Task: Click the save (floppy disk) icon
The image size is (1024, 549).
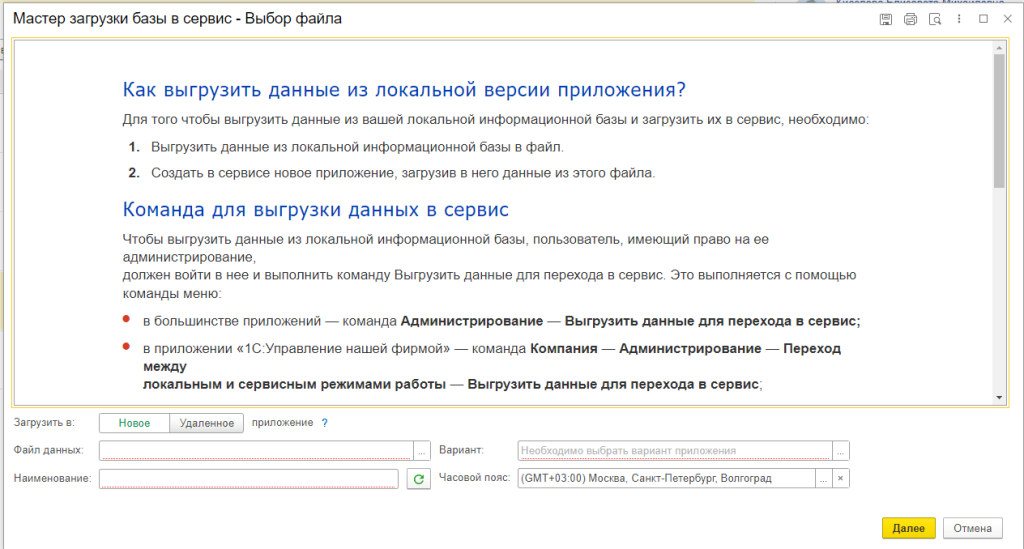Action: [x=886, y=19]
